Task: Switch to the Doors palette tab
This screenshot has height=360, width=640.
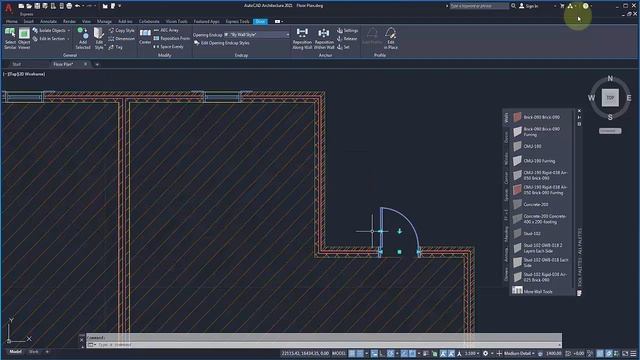Action: pos(507,137)
